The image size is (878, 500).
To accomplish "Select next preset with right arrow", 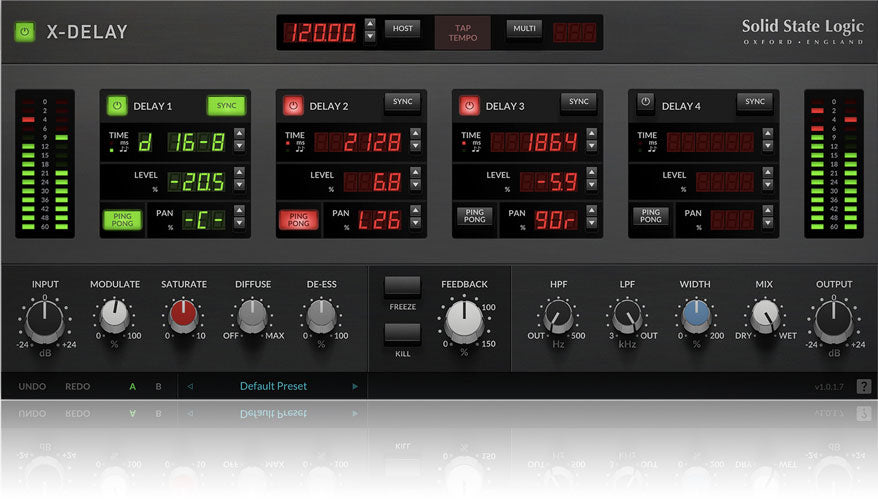I will (x=355, y=386).
